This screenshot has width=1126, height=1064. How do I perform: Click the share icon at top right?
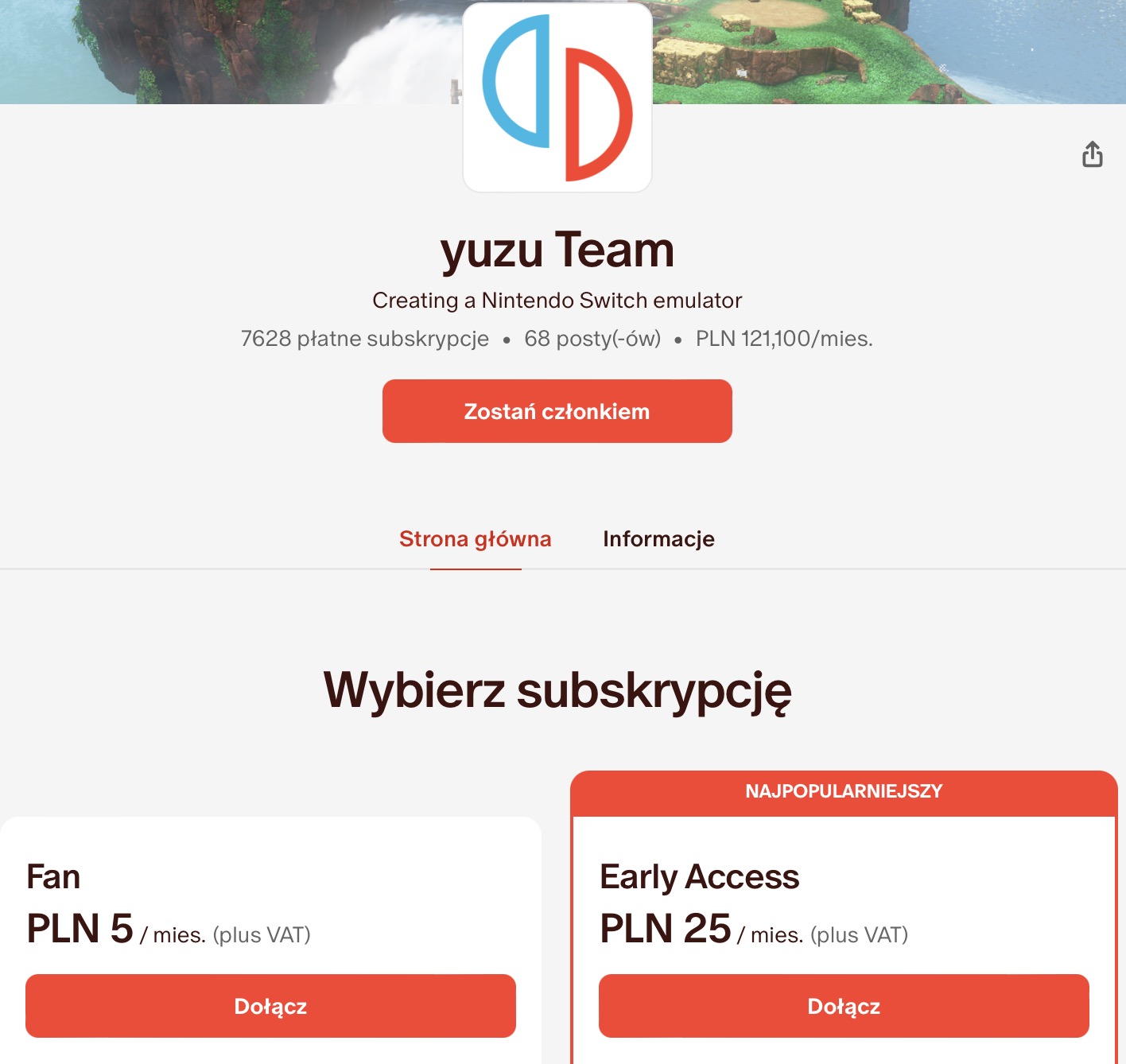(1093, 154)
